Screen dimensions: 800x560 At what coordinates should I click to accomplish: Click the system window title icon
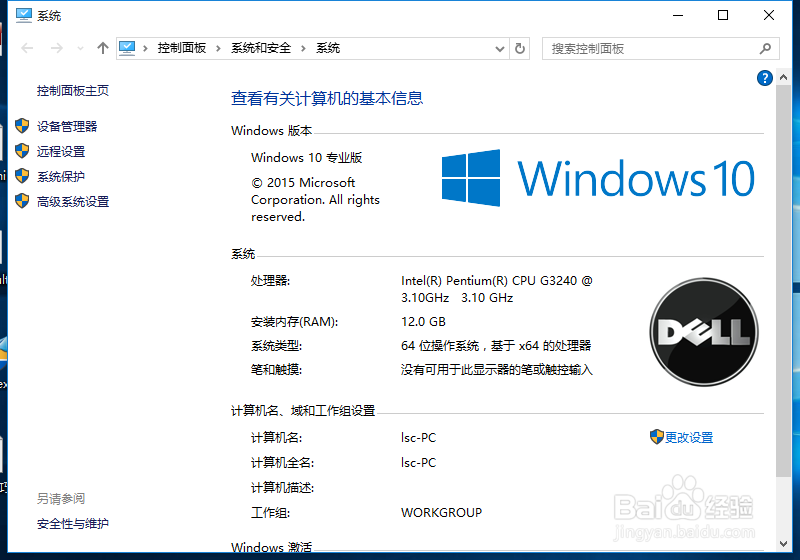point(23,15)
